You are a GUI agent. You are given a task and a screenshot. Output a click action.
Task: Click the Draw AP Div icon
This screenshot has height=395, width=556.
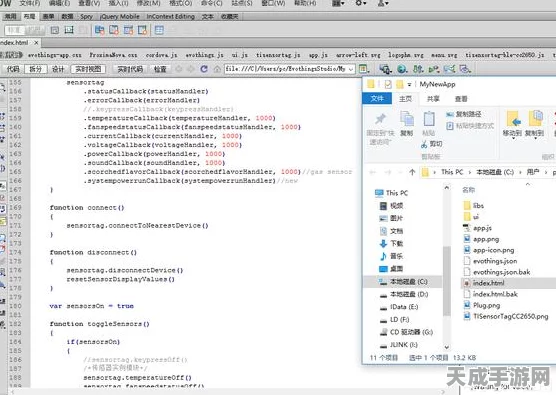[x=69, y=30]
